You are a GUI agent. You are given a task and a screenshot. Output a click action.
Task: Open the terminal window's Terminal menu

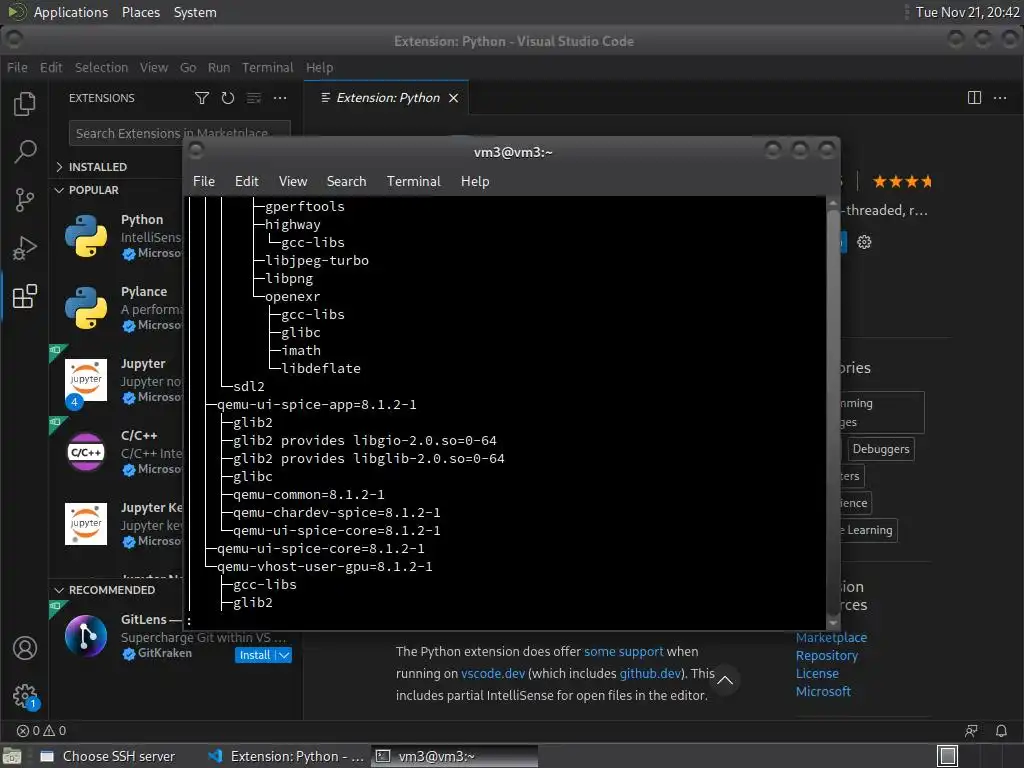pyautogui.click(x=413, y=182)
